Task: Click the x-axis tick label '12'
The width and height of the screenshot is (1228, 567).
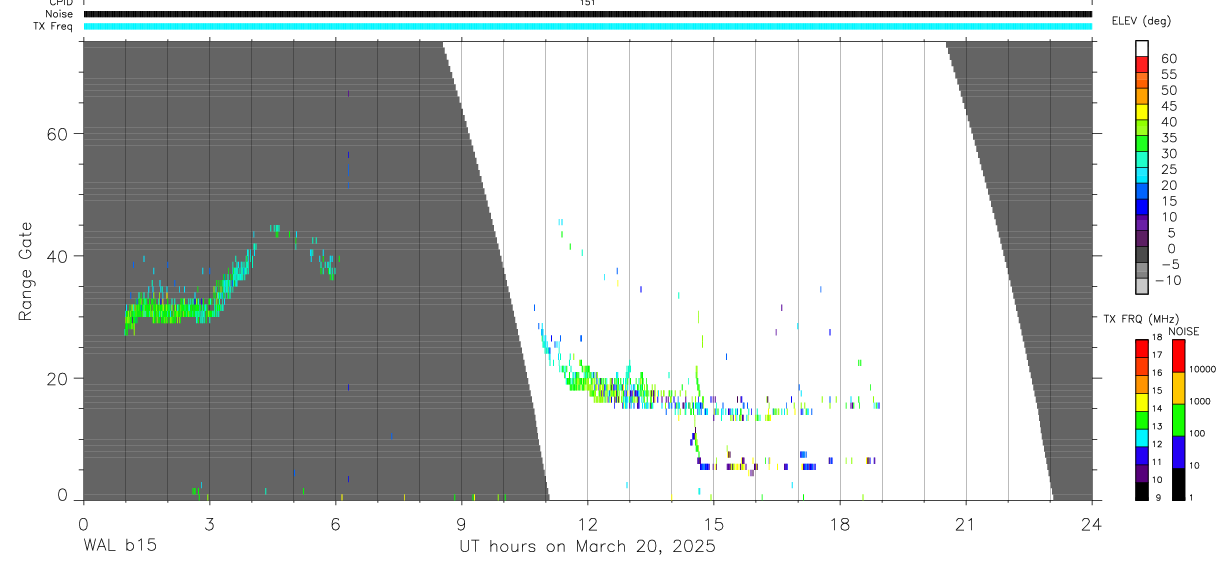Action: [x=587, y=523]
